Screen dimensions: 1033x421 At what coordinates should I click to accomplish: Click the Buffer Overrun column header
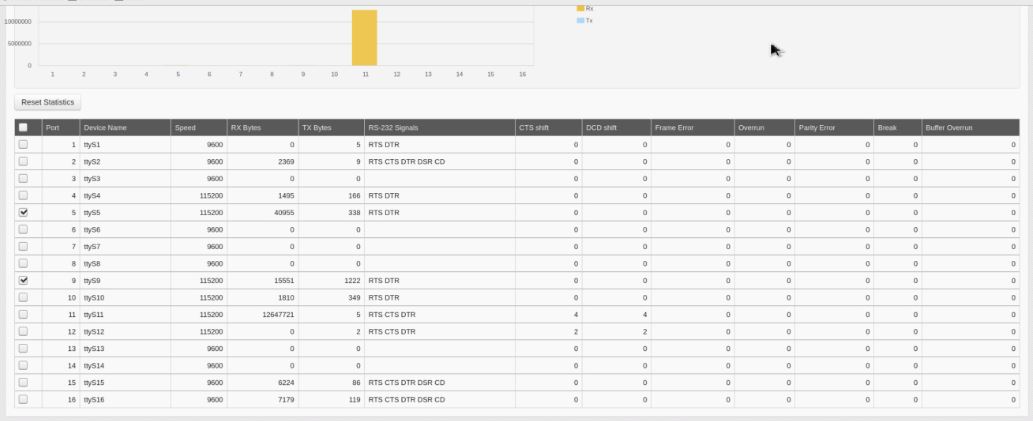tap(948, 128)
